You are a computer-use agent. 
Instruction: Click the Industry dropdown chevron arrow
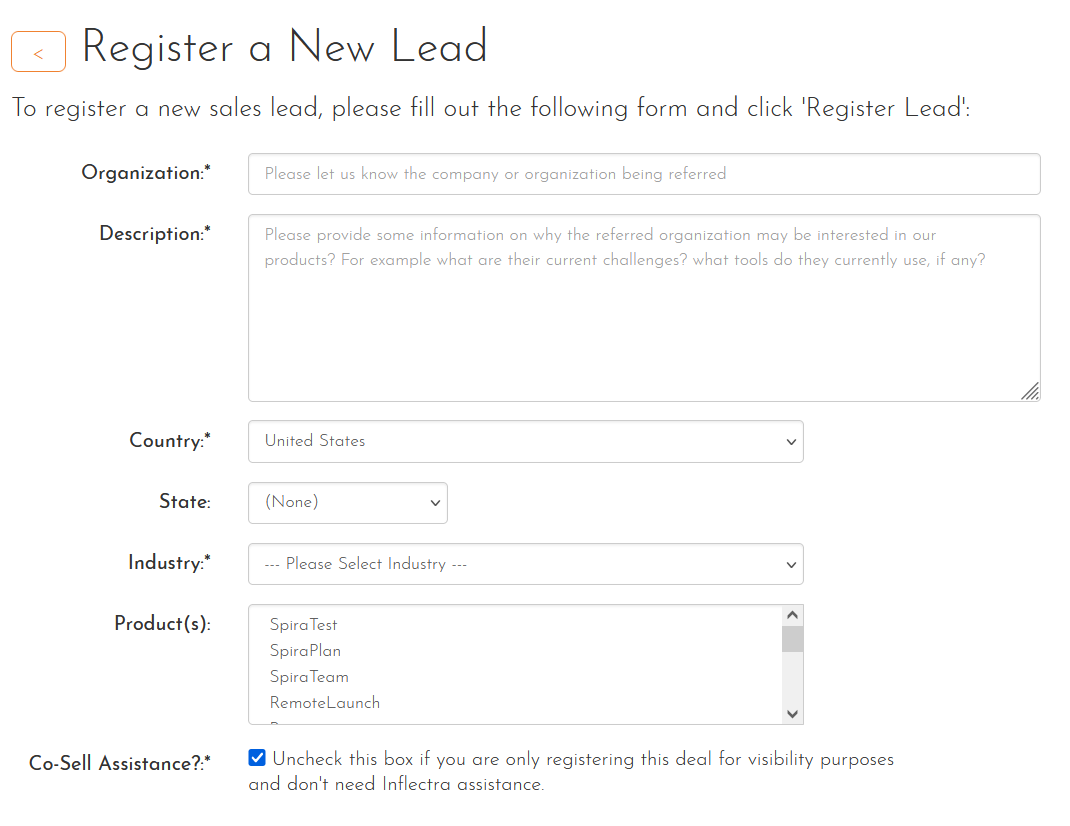791,565
